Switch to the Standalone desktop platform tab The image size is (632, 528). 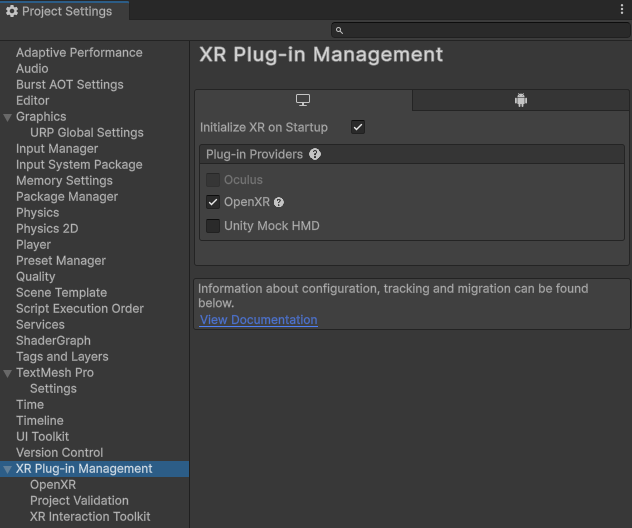pyautogui.click(x=303, y=100)
